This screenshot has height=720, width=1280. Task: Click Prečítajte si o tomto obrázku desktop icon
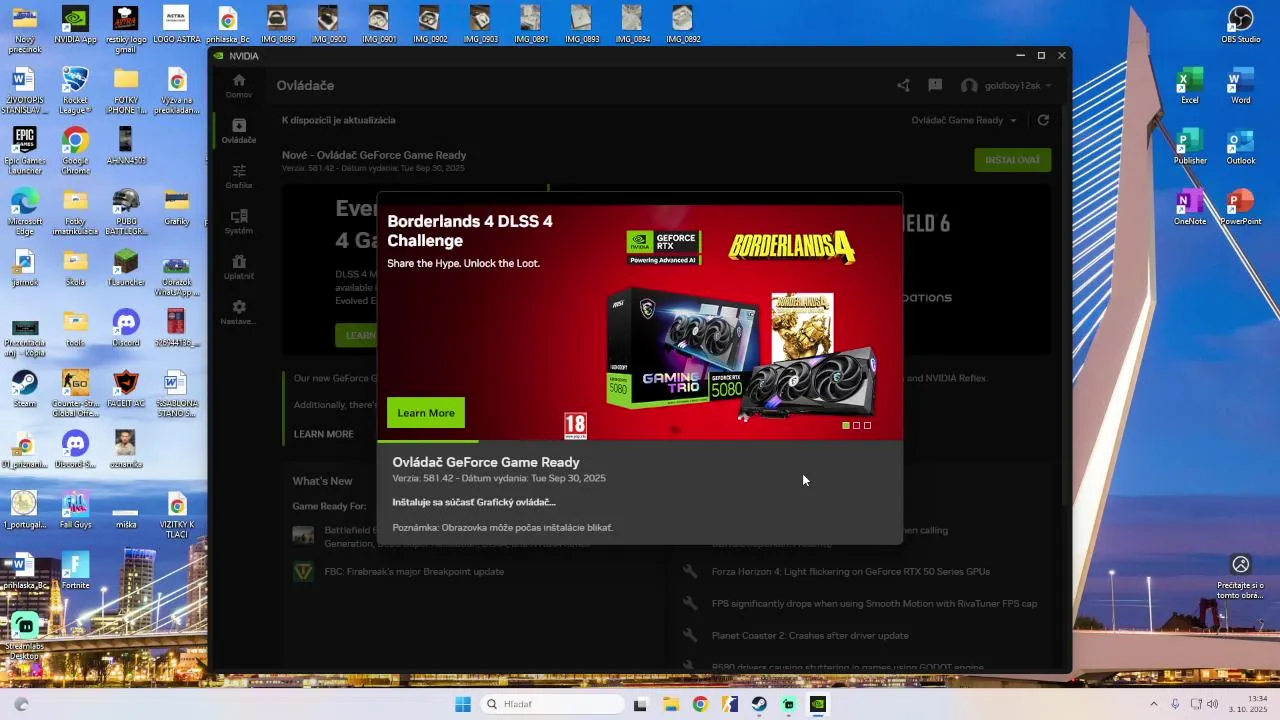(x=1241, y=576)
